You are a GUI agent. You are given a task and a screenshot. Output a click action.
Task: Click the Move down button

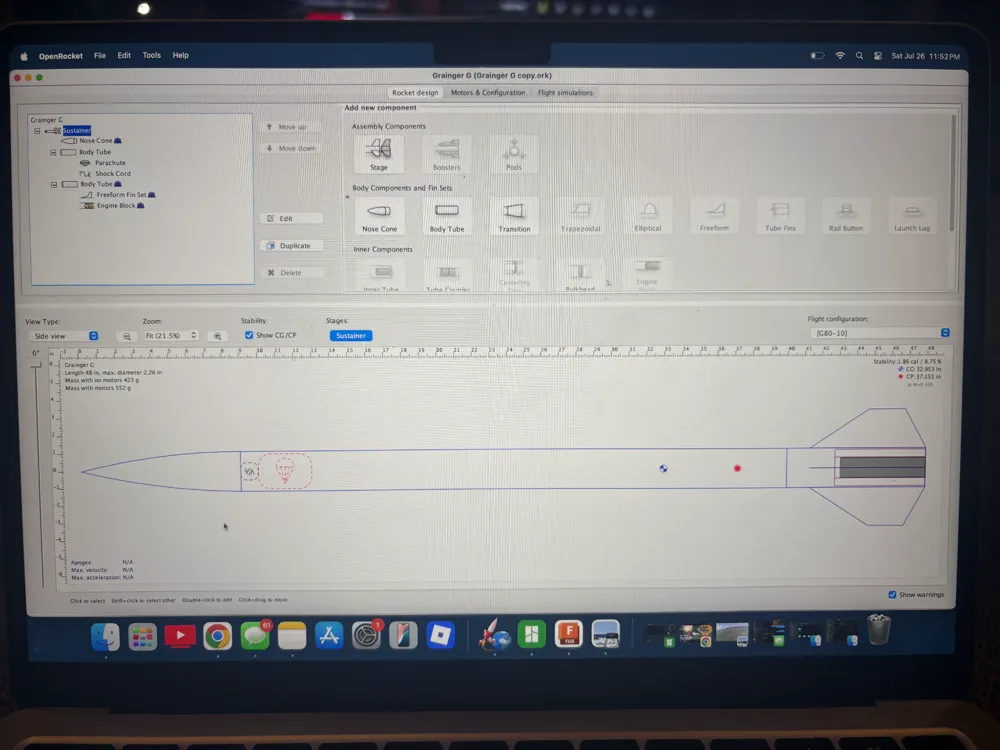[x=291, y=148]
